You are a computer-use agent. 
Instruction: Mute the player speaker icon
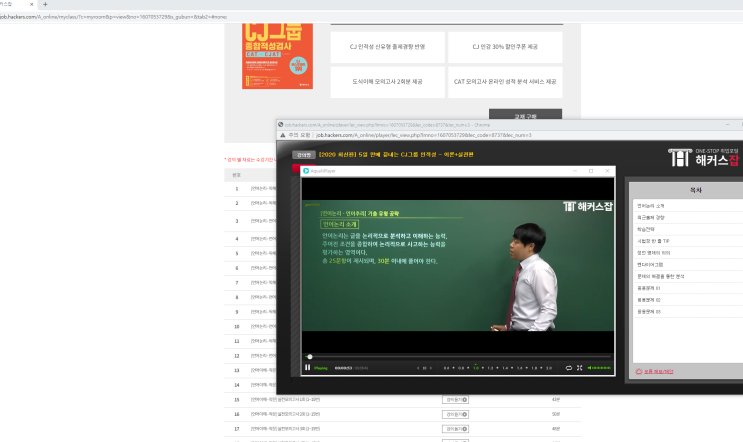coord(589,368)
